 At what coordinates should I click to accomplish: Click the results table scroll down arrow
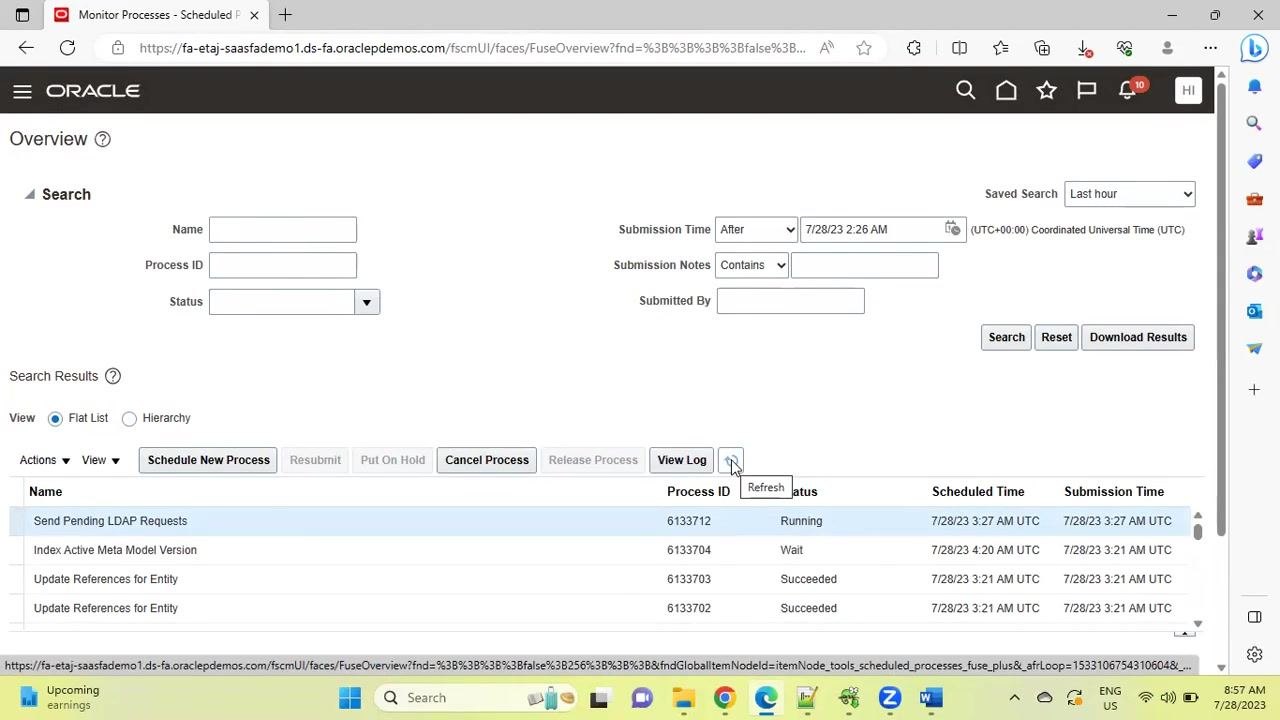click(1198, 624)
